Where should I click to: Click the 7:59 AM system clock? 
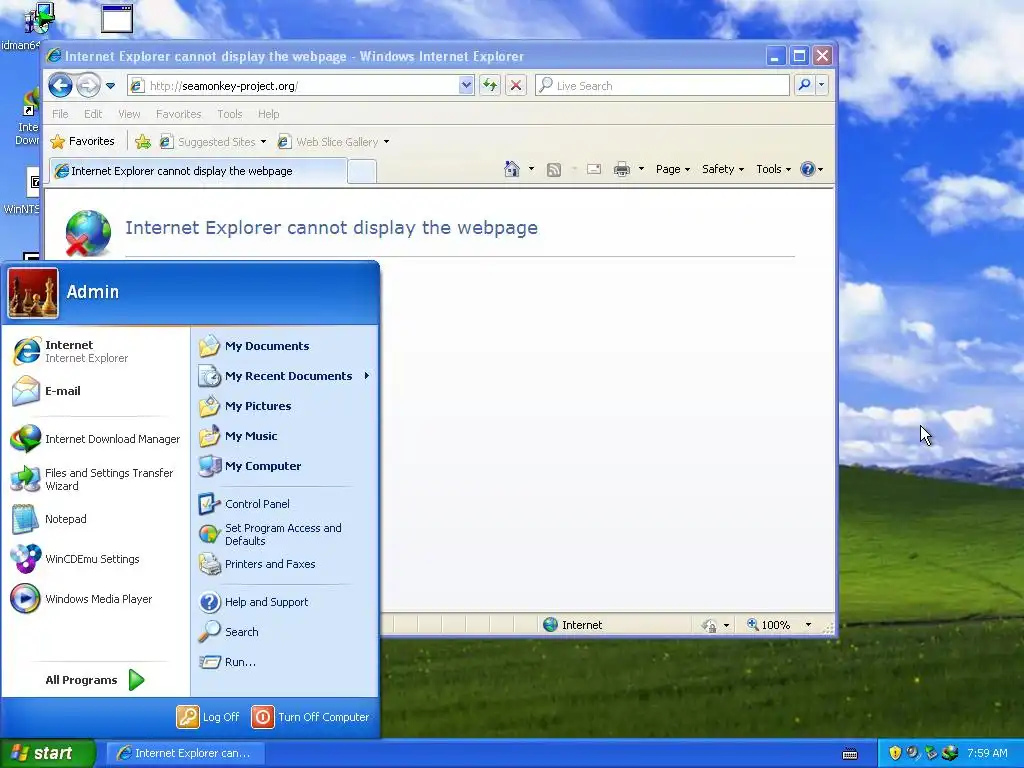tap(987, 753)
